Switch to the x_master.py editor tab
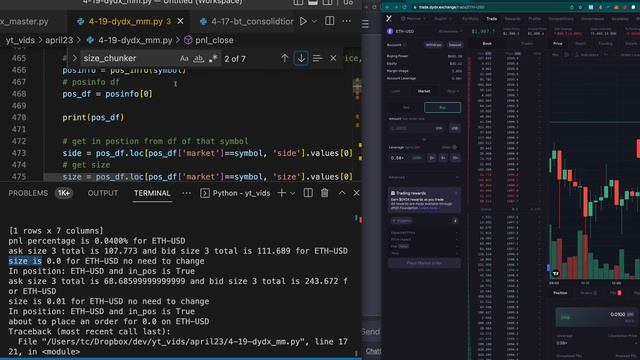This screenshot has width=640, height=360. click(x=24, y=21)
